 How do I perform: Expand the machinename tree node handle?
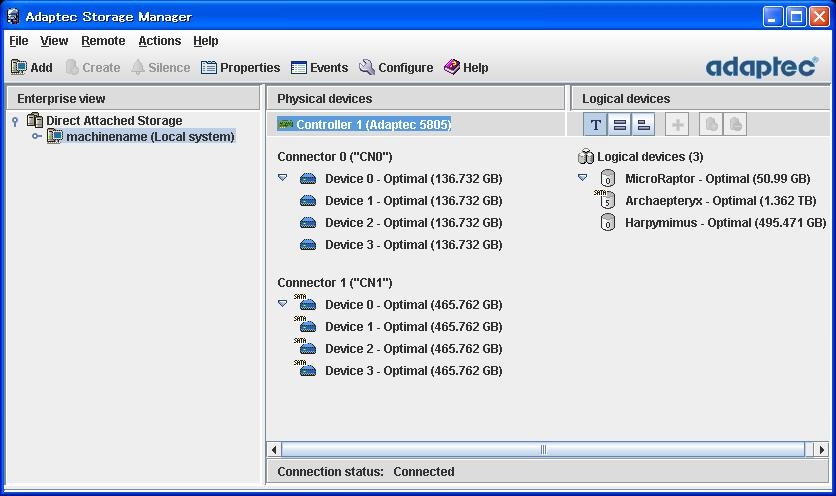coord(37,137)
